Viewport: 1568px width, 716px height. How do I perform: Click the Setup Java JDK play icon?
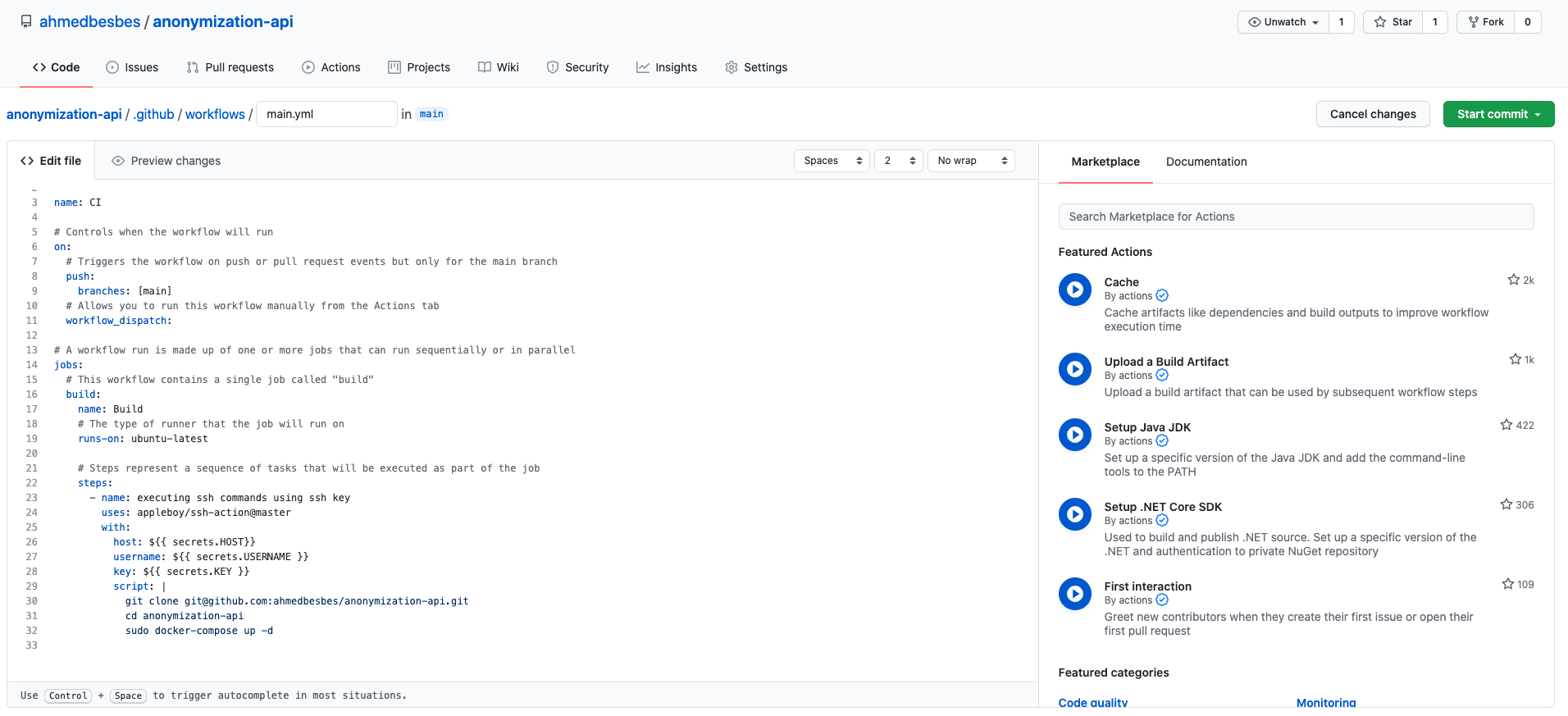pos(1074,435)
